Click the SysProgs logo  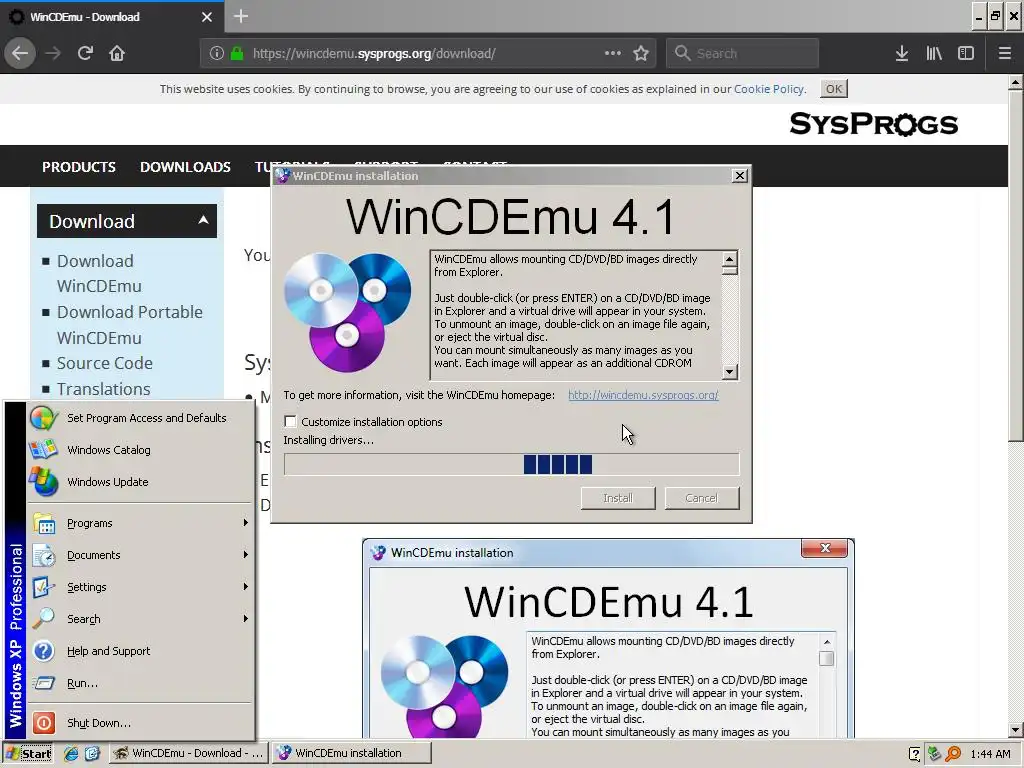click(874, 123)
